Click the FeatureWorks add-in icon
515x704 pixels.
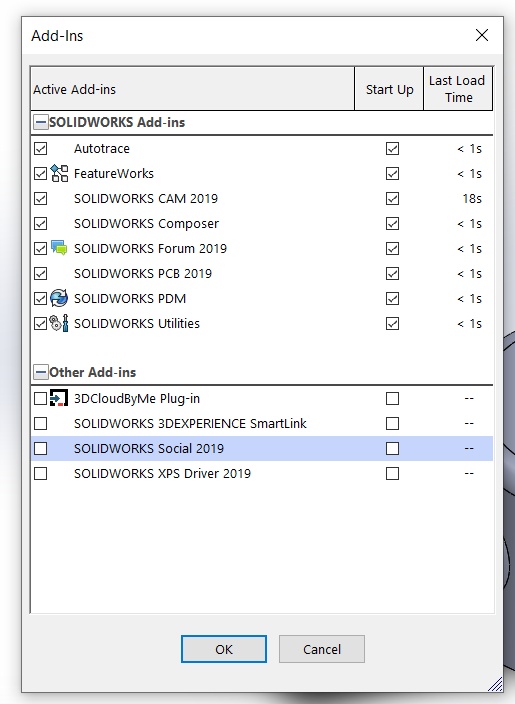click(59, 173)
